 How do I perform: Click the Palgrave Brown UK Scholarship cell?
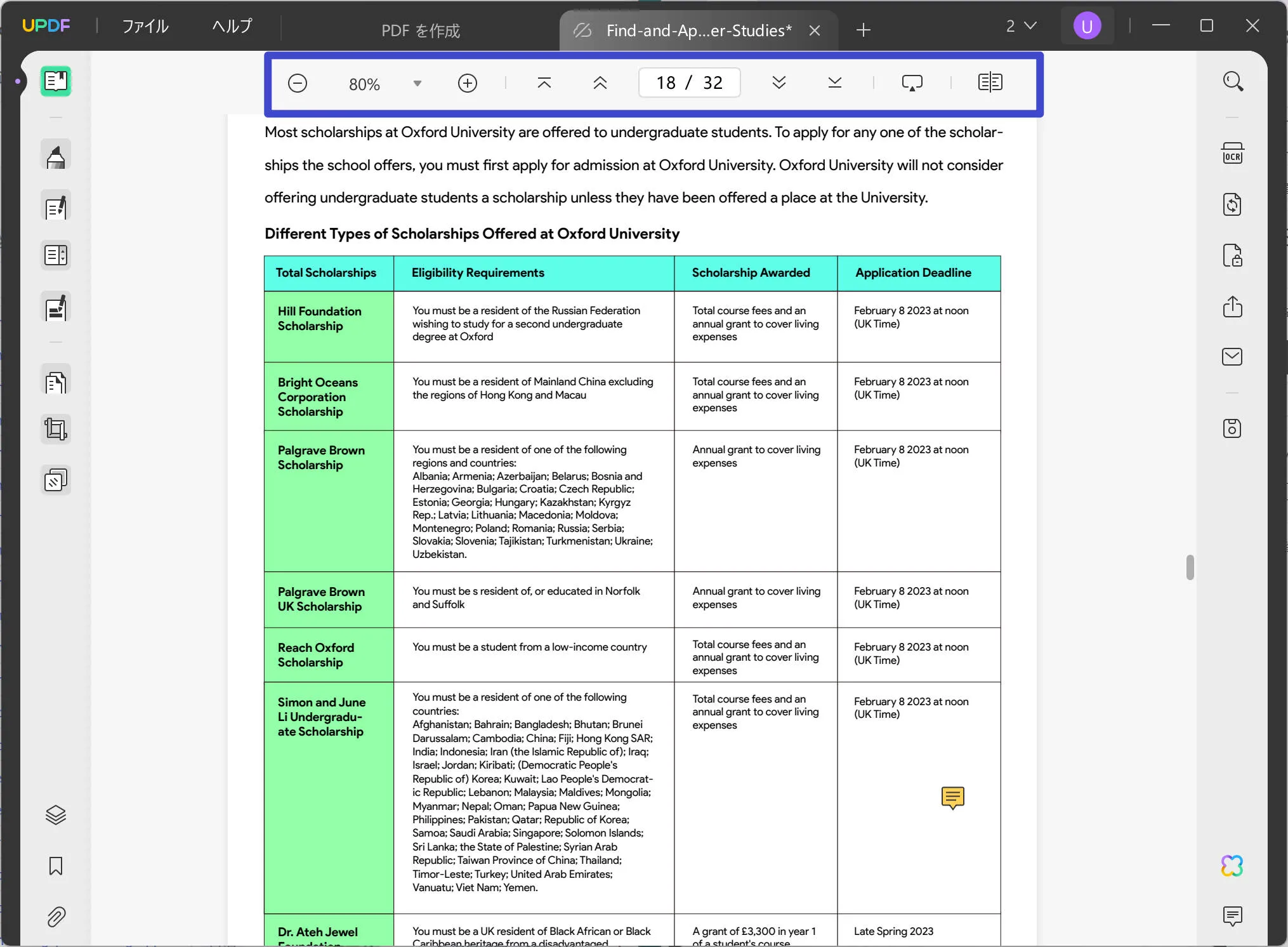[329, 600]
